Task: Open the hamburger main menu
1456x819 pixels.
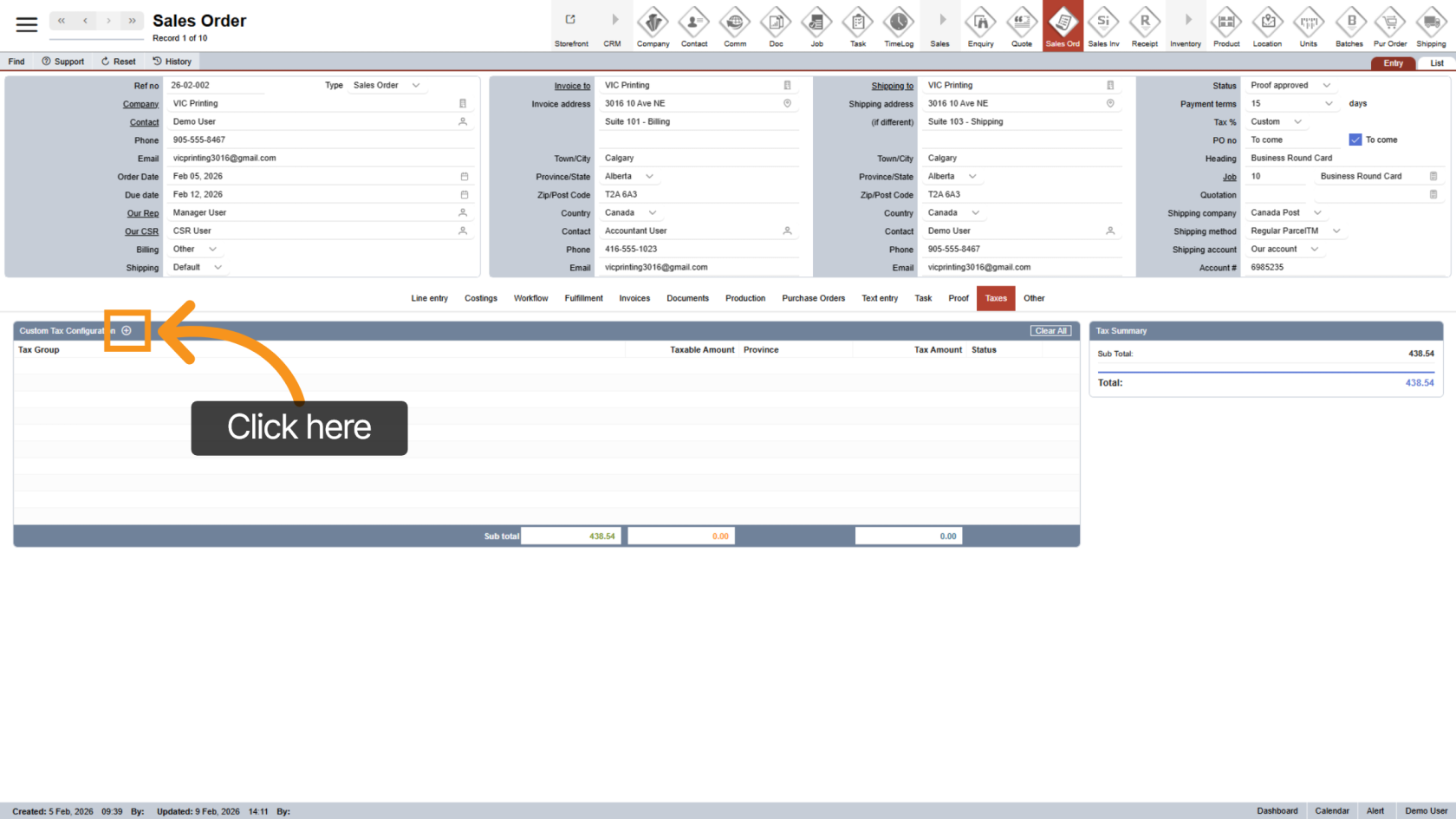Action: pyautogui.click(x=27, y=24)
